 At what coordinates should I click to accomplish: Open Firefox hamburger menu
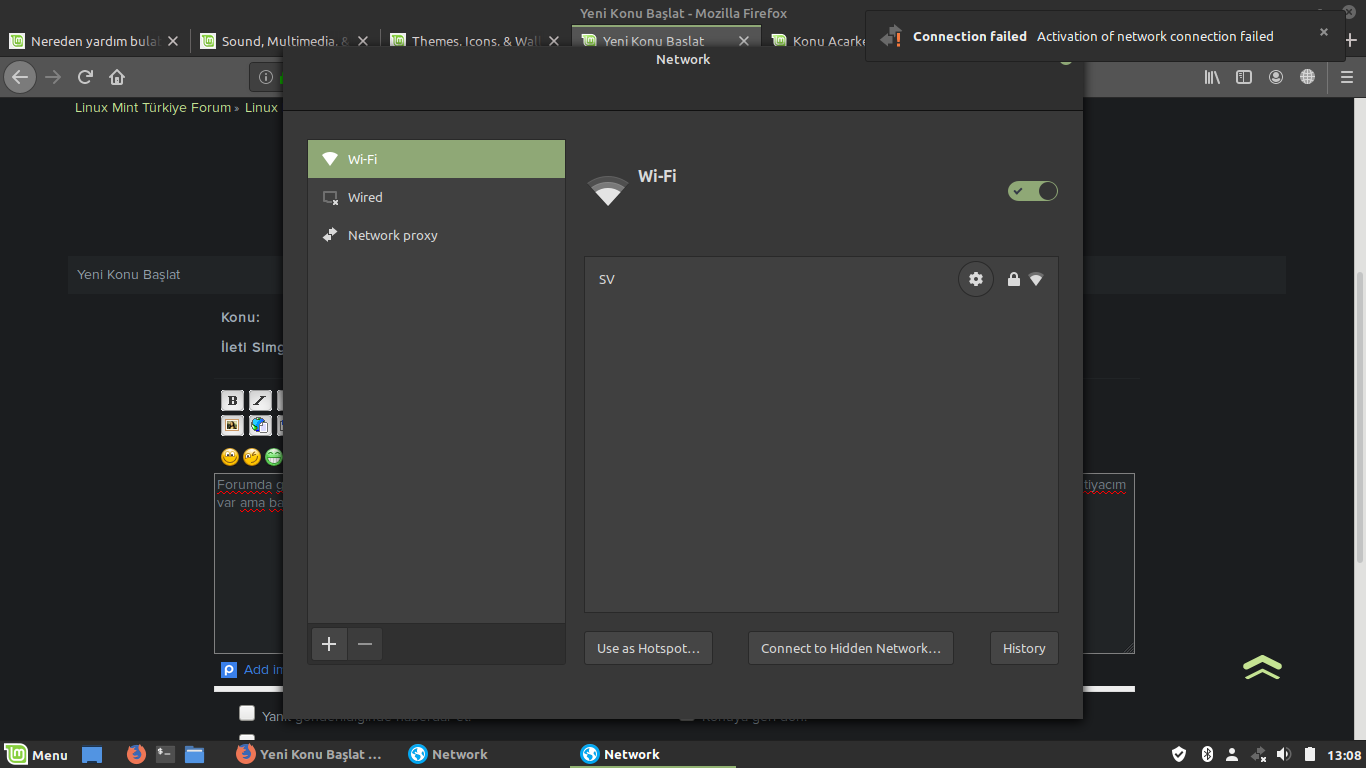tap(1346, 77)
